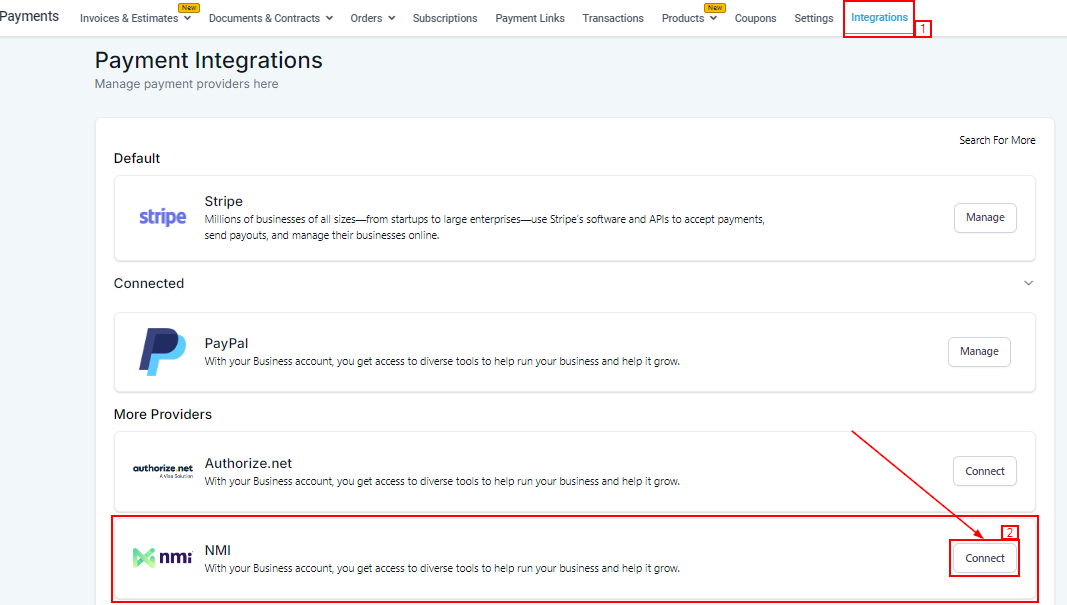Click the PayPal logo icon
Screen dimensions: 1067x605
pos(162,351)
